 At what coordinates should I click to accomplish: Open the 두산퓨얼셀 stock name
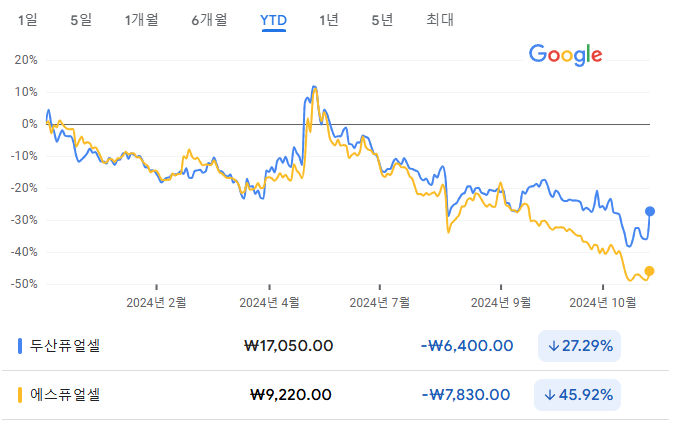click(x=65, y=346)
